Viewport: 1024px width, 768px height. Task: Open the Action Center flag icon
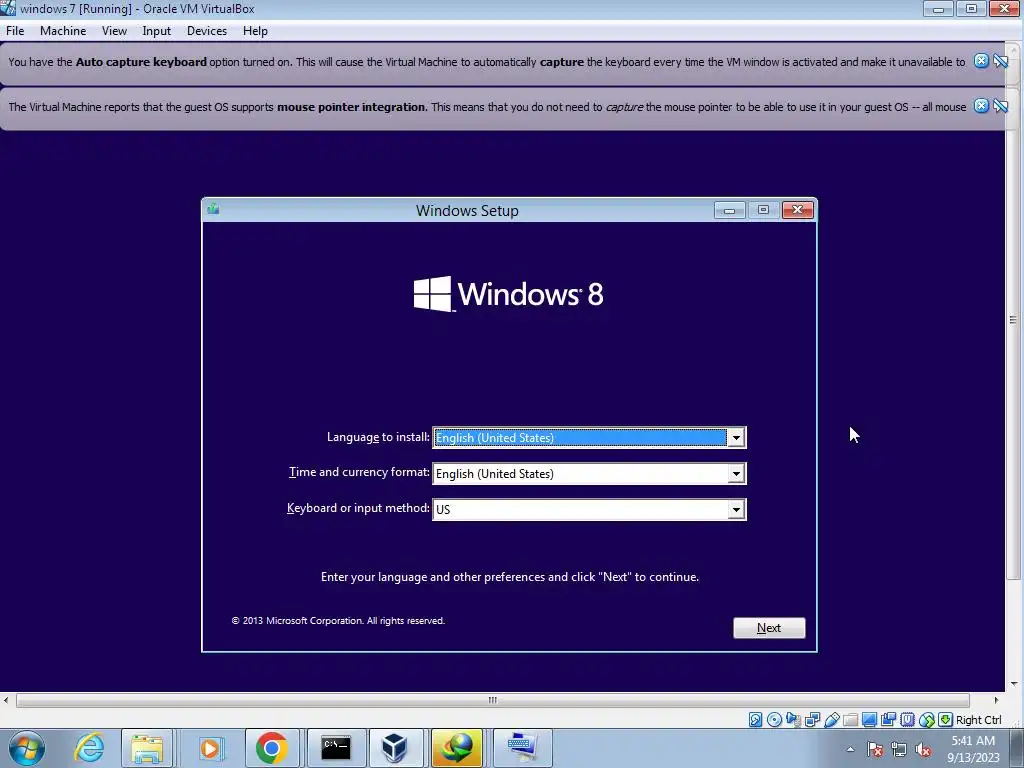tap(875, 749)
